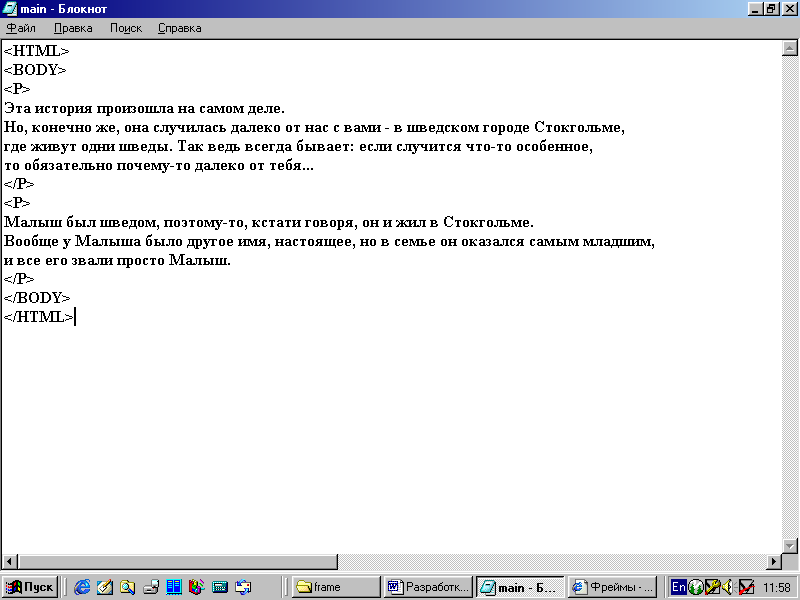Click the horizontal scrollbar thumb
800x600 pixels.
(178, 562)
